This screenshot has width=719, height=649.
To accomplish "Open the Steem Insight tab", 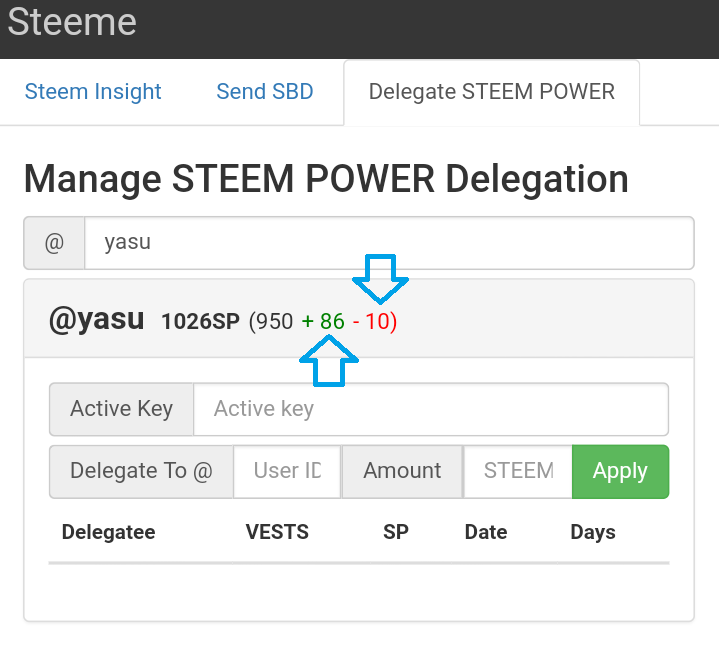I will (93, 92).
